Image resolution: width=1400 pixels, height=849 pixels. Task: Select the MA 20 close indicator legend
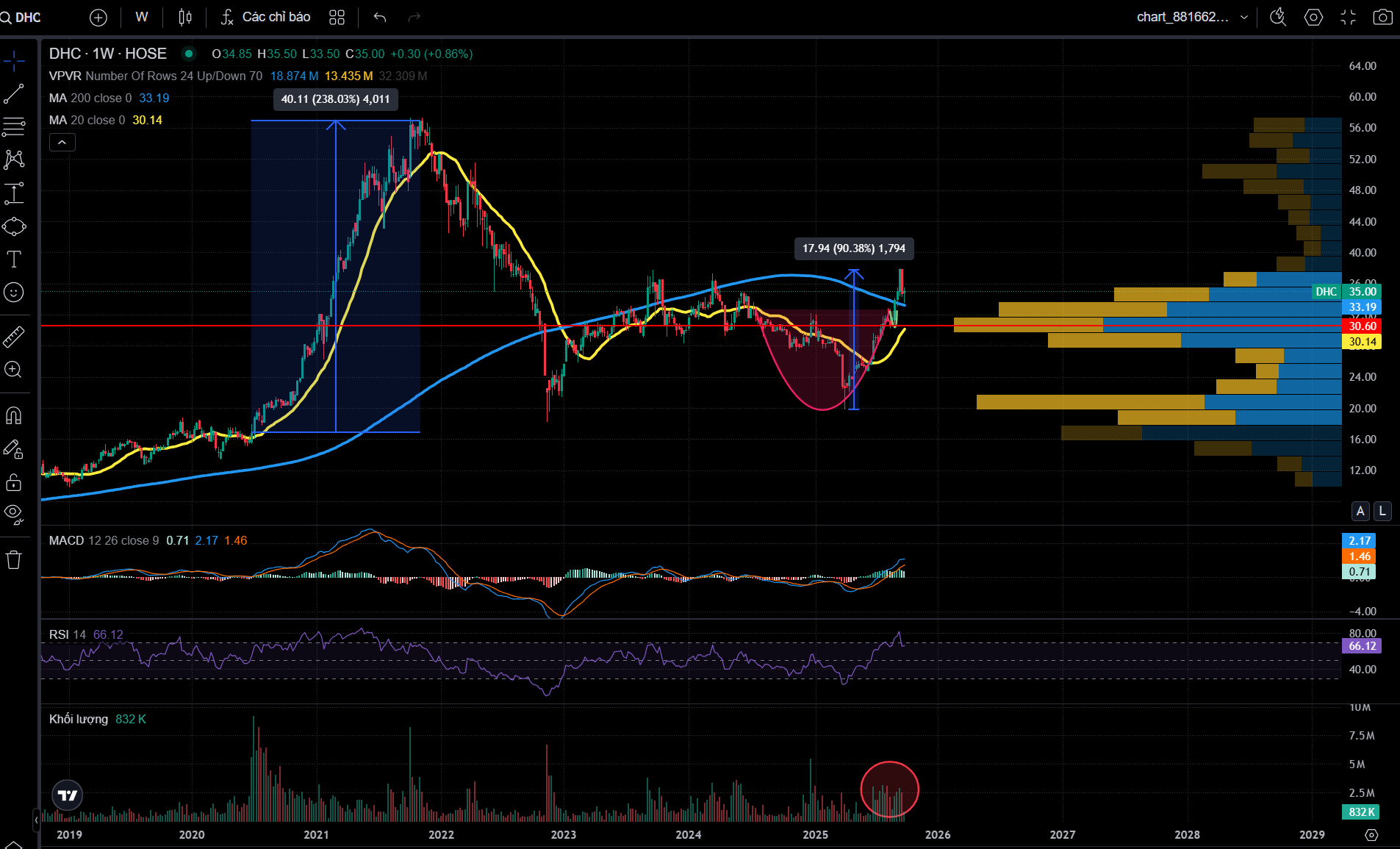(87, 120)
